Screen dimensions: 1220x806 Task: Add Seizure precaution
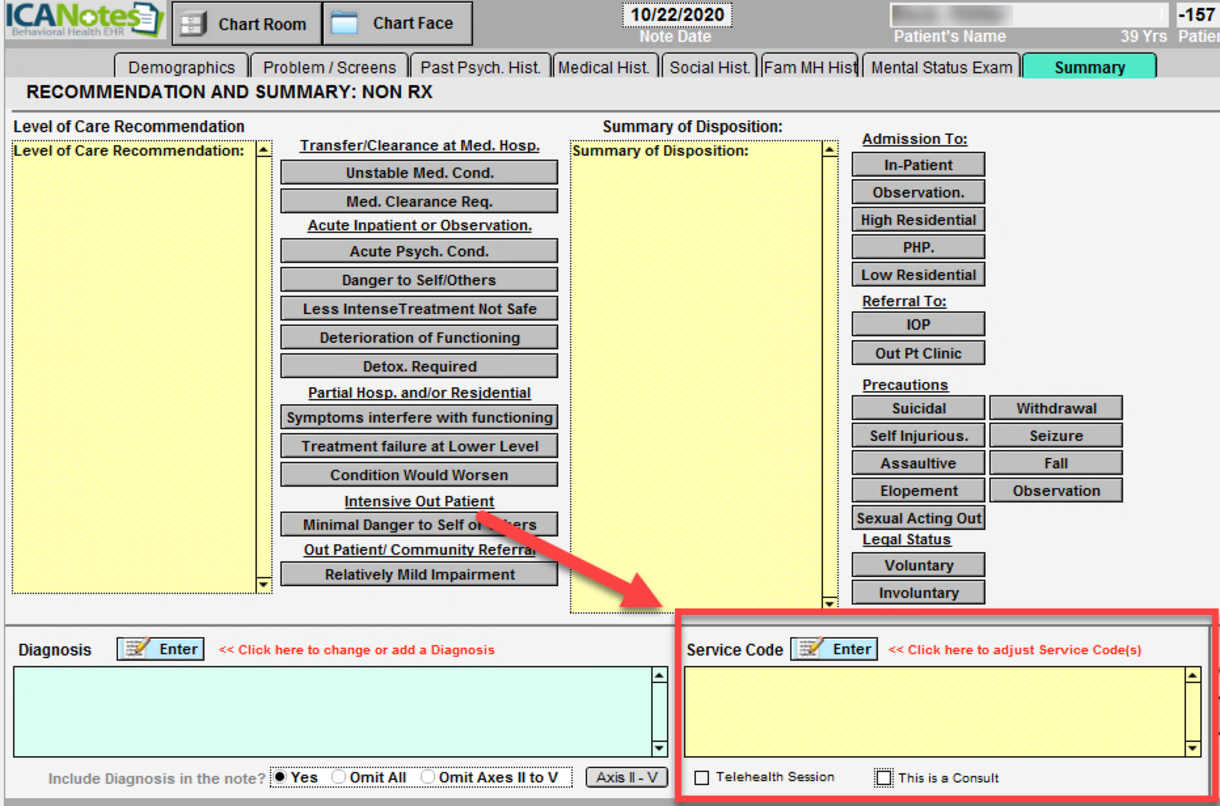[1056, 436]
